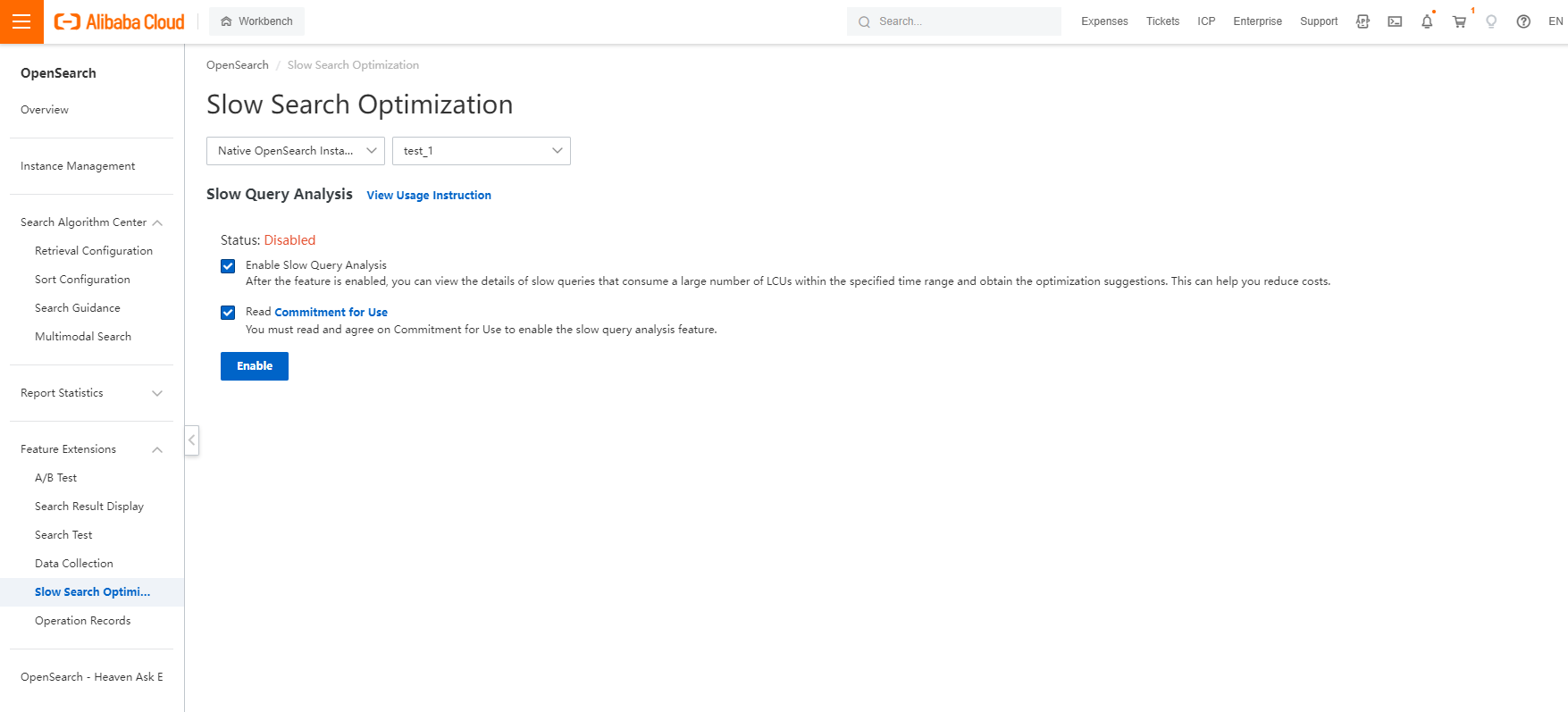
Task: Open Sort Configuration
Action: point(82,280)
